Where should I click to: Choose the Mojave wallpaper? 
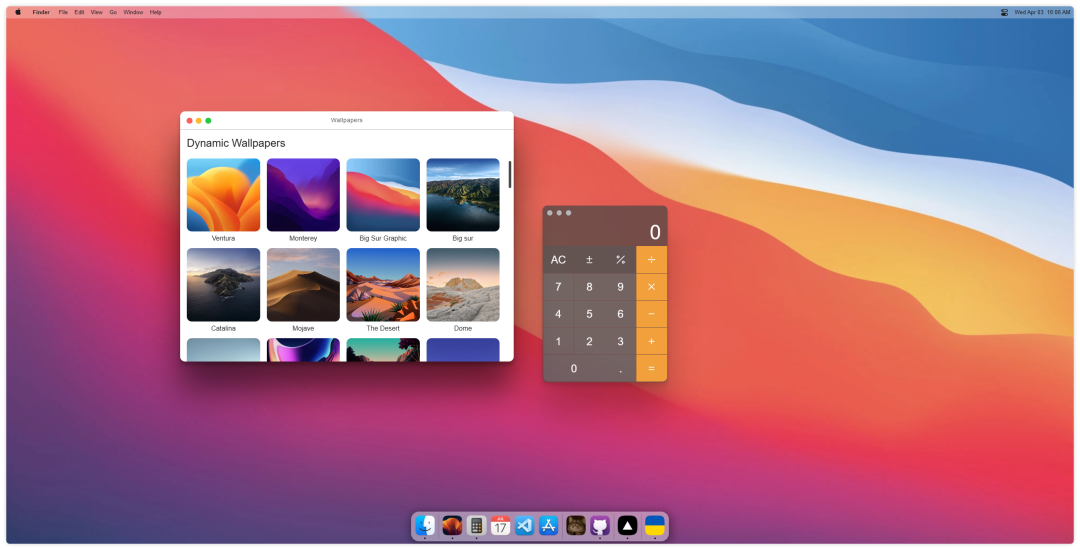pyautogui.click(x=303, y=285)
